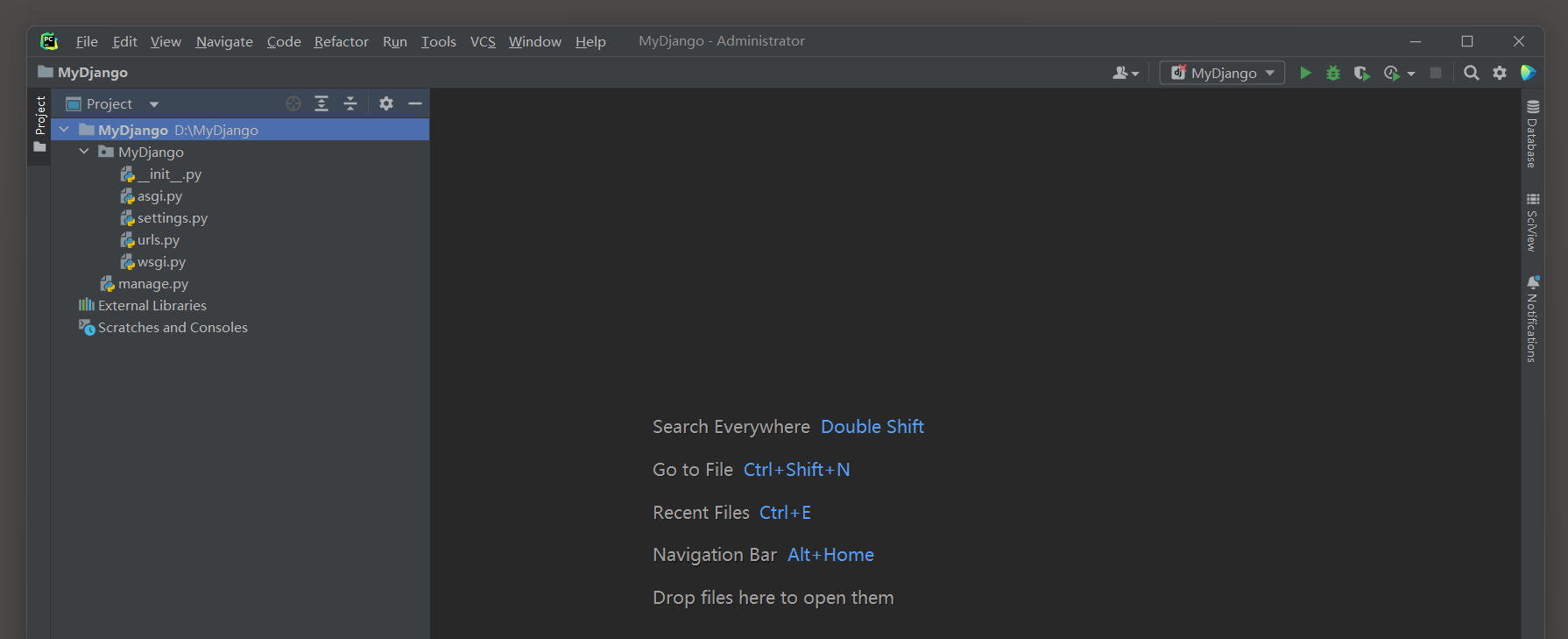Select urls.py in project tree
The width and height of the screenshot is (1568, 639).
(x=150, y=239)
